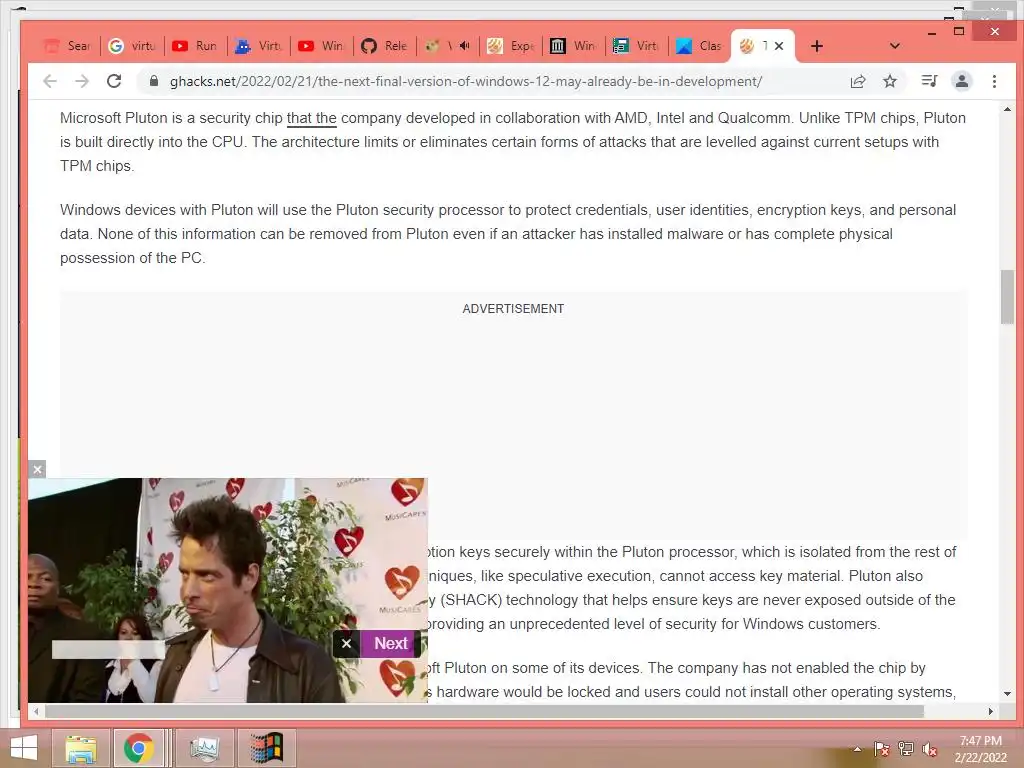Open the system monitor taskbar app
1024x768 pixels.
pyautogui.click(x=204, y=748)
